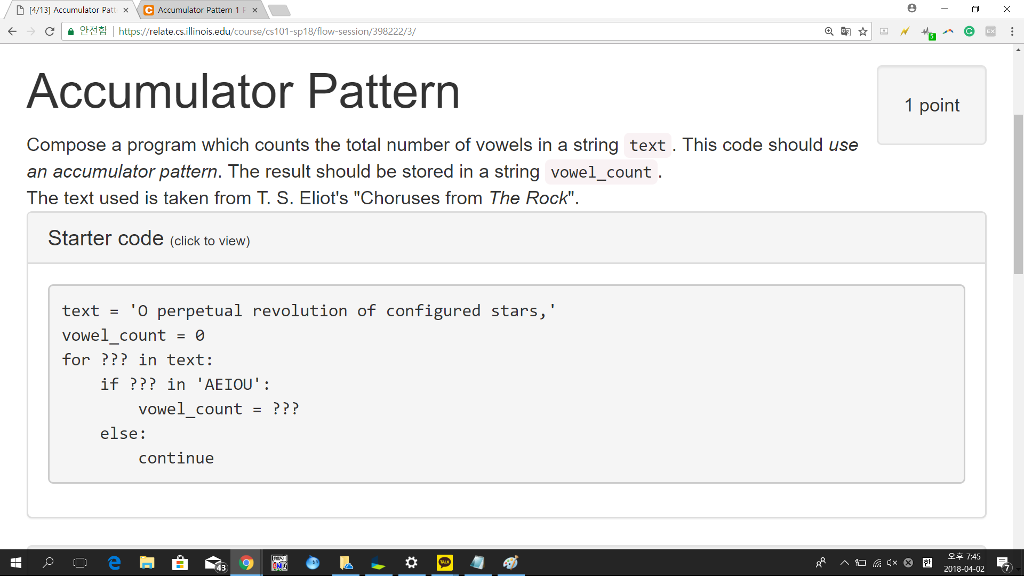Image resolution: width=1024 pixels, height=576 pixels.
Task: Click the translate page icon
Action: [x=846, y=32]
